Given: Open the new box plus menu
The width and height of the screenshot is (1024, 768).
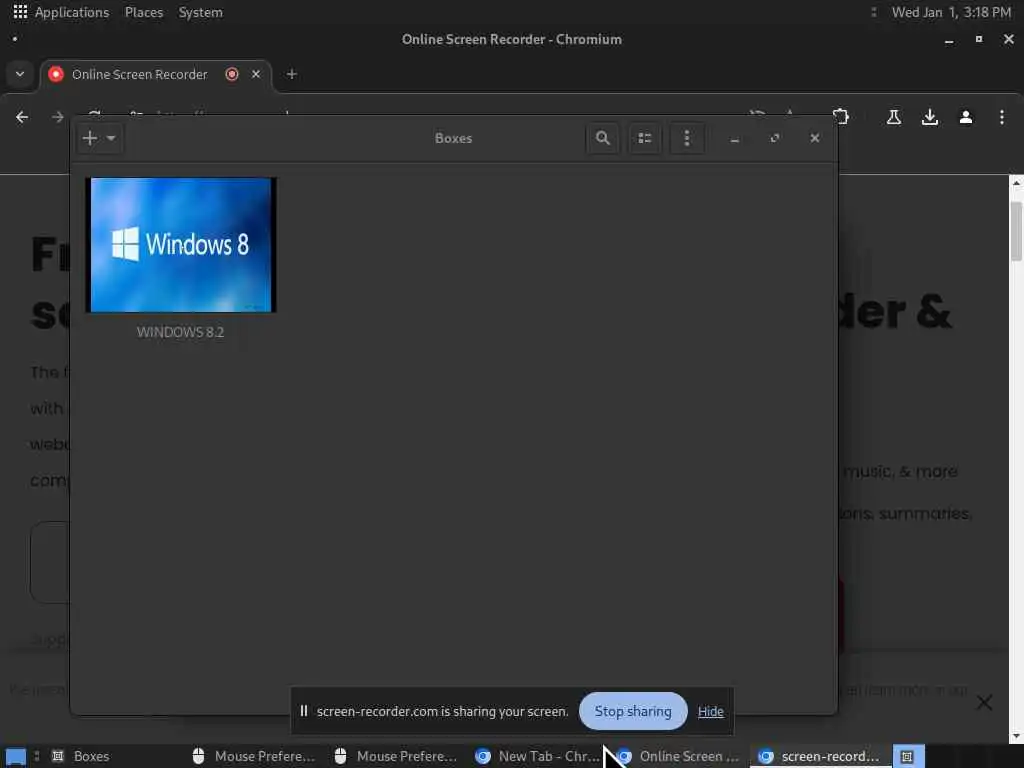Looking at the screenshot, I should pyautogui.click(x=99, y=138).
